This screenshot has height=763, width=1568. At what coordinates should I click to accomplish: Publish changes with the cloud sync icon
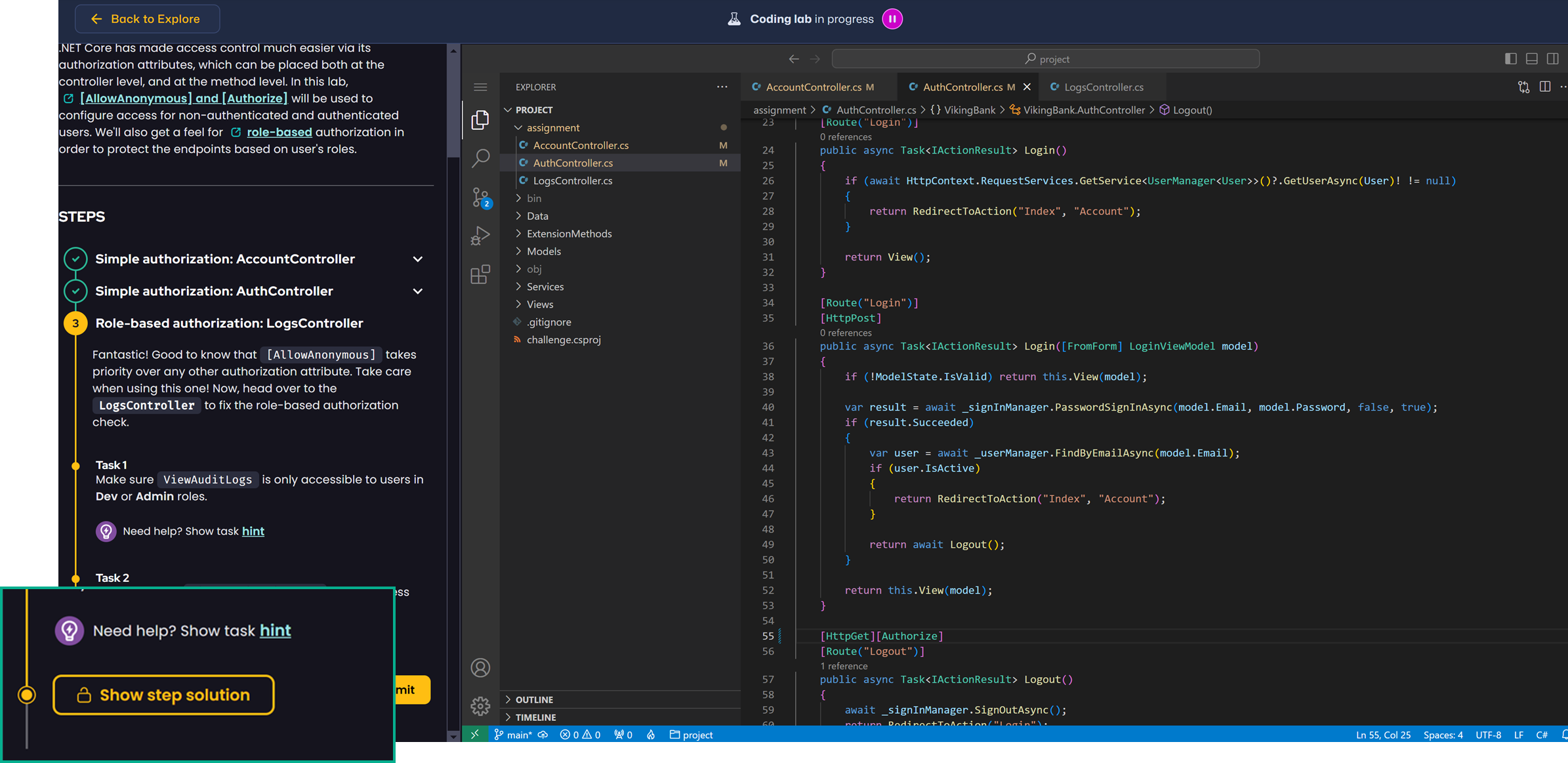pyautogui.click(x=543, y=735)
